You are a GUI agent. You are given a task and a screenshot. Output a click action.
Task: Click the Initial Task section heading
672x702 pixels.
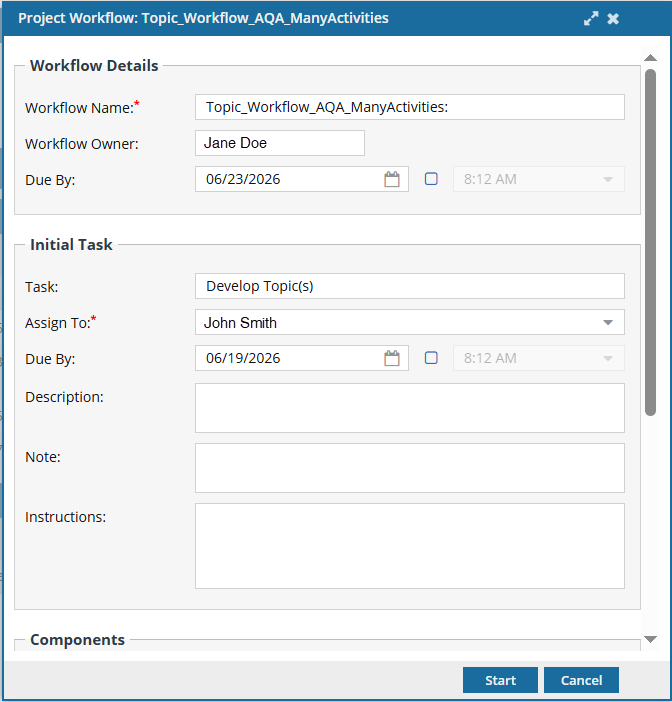(x=71, y=245)
